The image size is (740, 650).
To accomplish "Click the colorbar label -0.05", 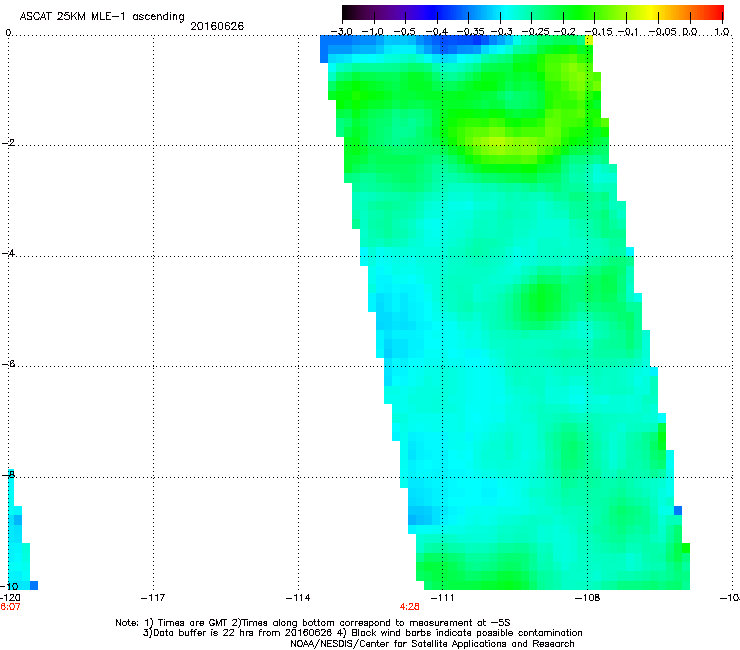I will (x=662, y=32).
